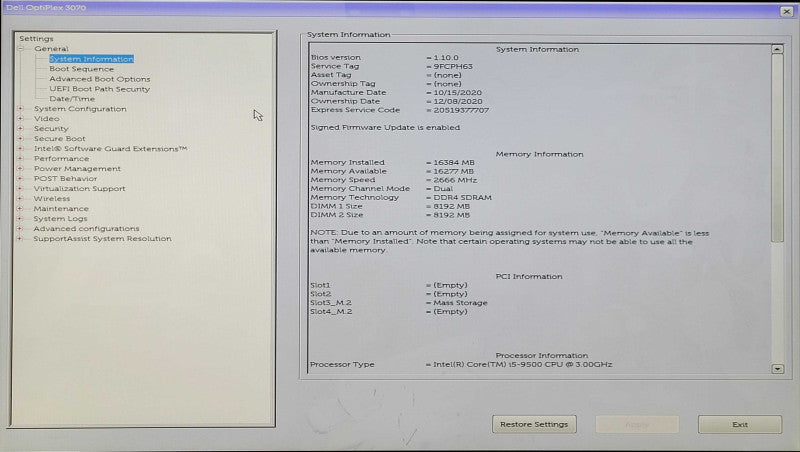The height and width of the screenshot is (452, 800).
Task: Select the Advanced configurations label
Action: (86, 229)
